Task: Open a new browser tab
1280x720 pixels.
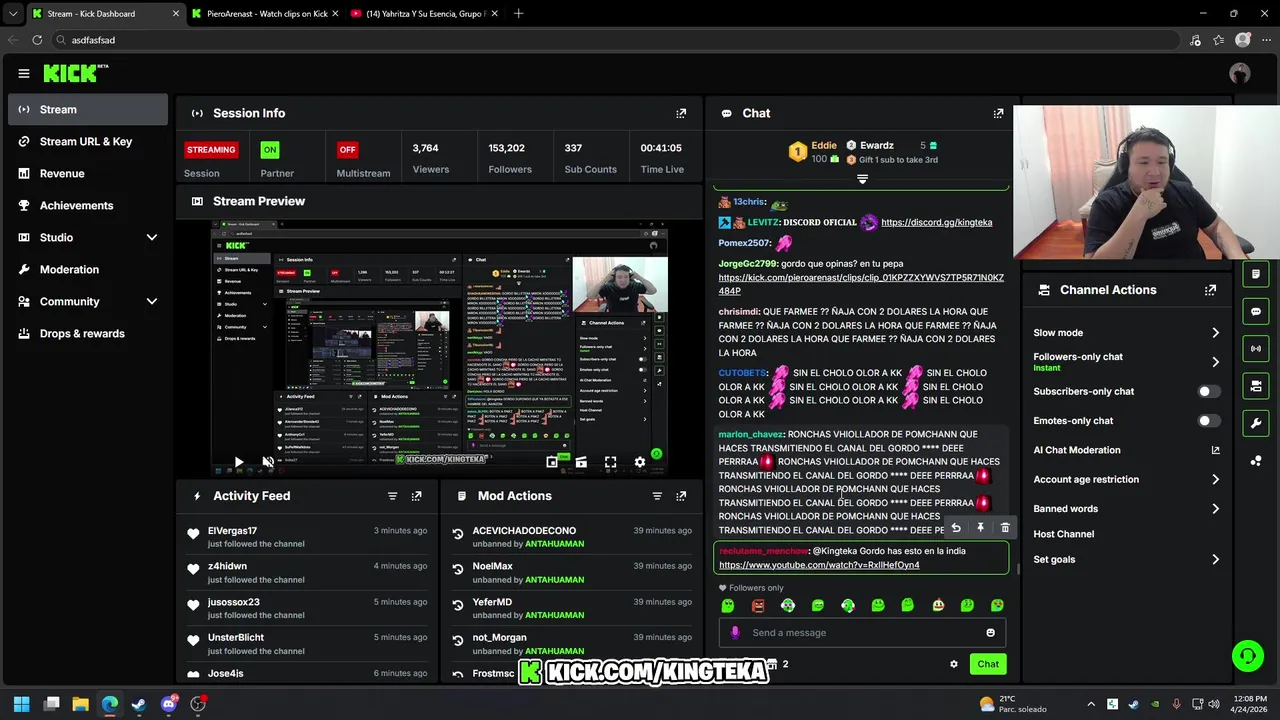Action: click(x=518, y=14)
